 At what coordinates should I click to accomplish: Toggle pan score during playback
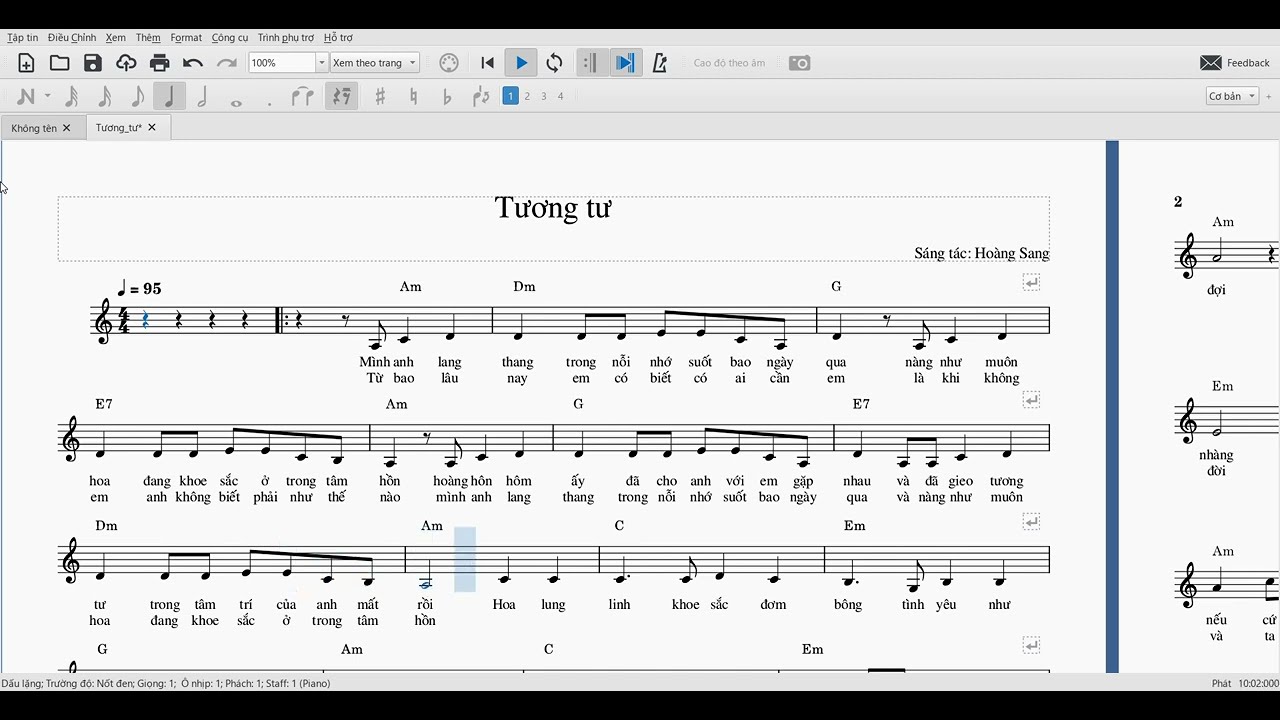(x=625, y=63)
